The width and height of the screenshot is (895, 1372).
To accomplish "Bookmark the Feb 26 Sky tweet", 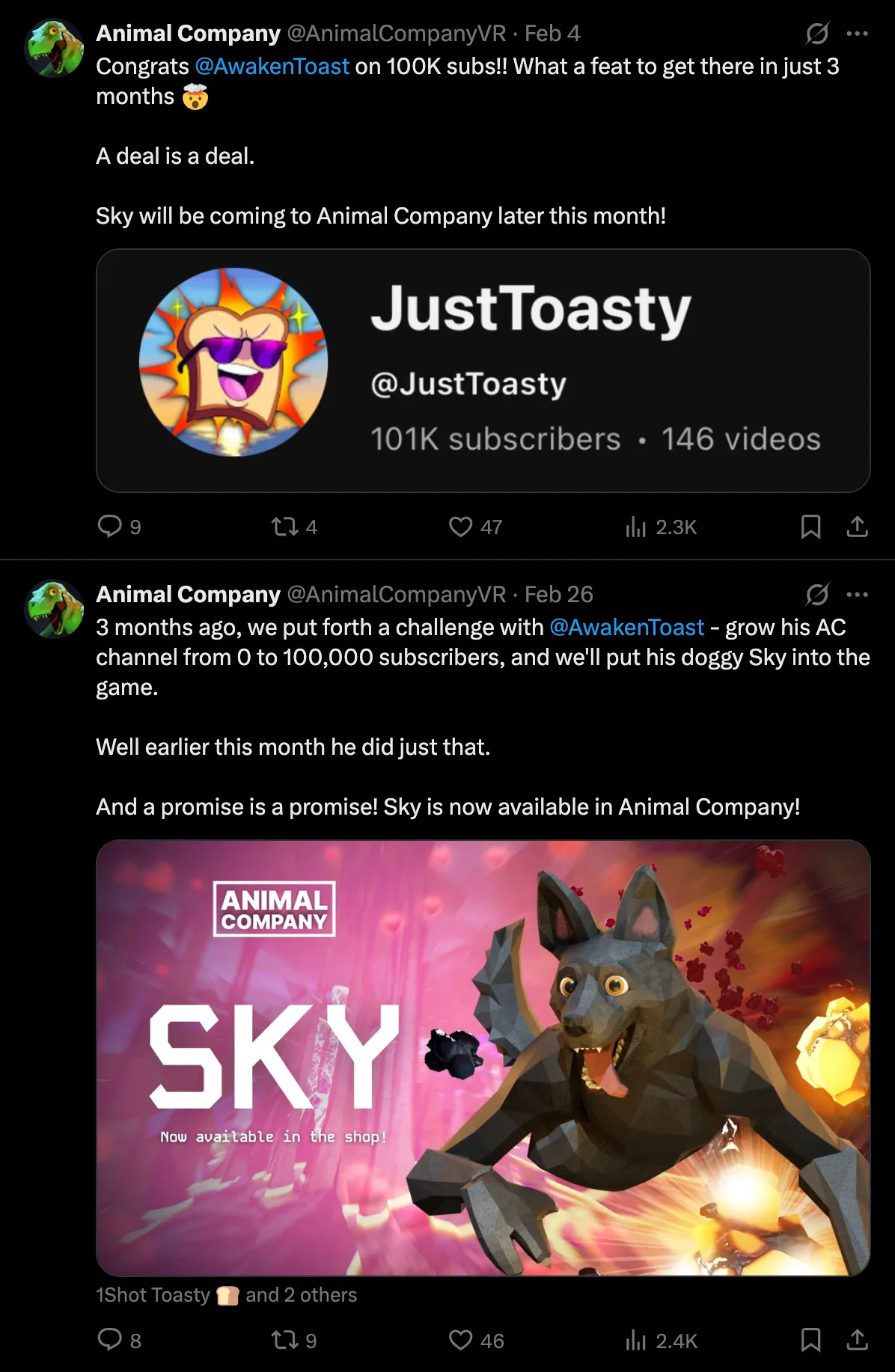I will click(810, 1340).
